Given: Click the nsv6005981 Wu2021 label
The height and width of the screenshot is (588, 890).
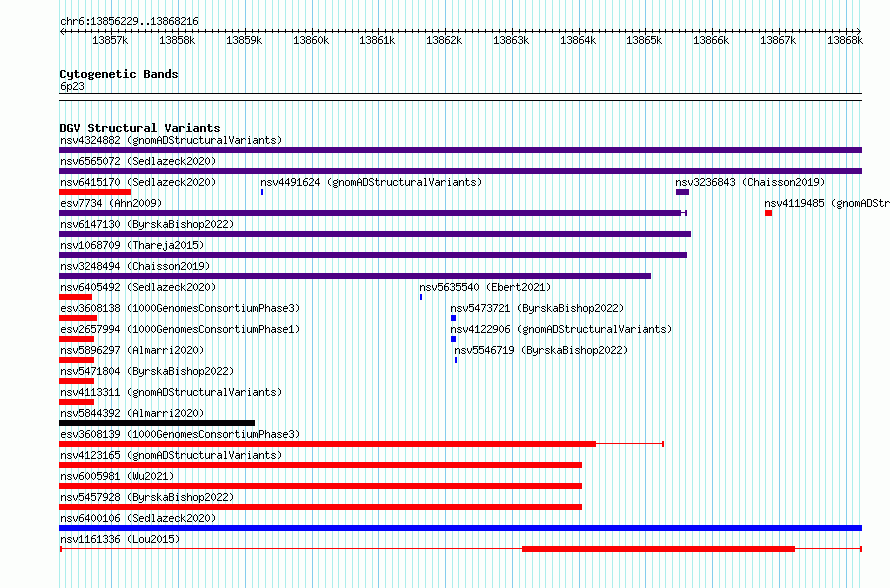Looking at the screenshot, I should (x=117, y=476).
